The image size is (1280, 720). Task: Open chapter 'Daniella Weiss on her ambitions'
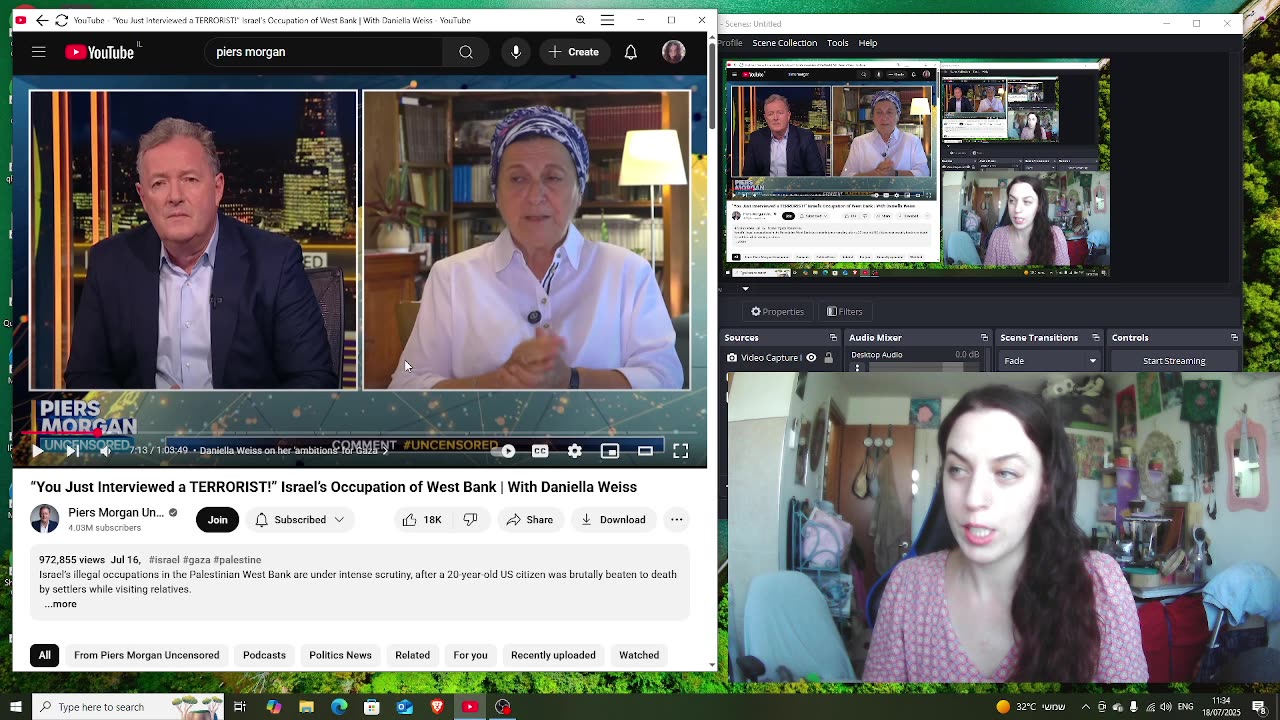[294, 451]
